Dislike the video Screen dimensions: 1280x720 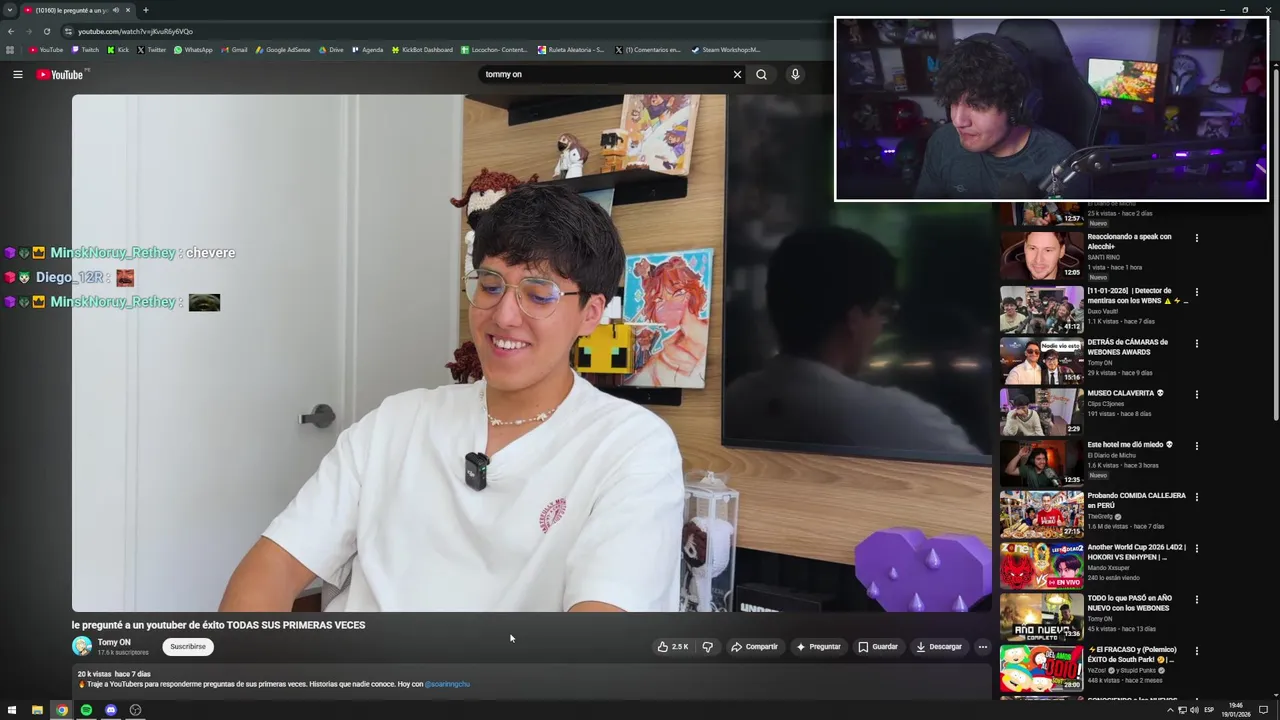point(707,647)
